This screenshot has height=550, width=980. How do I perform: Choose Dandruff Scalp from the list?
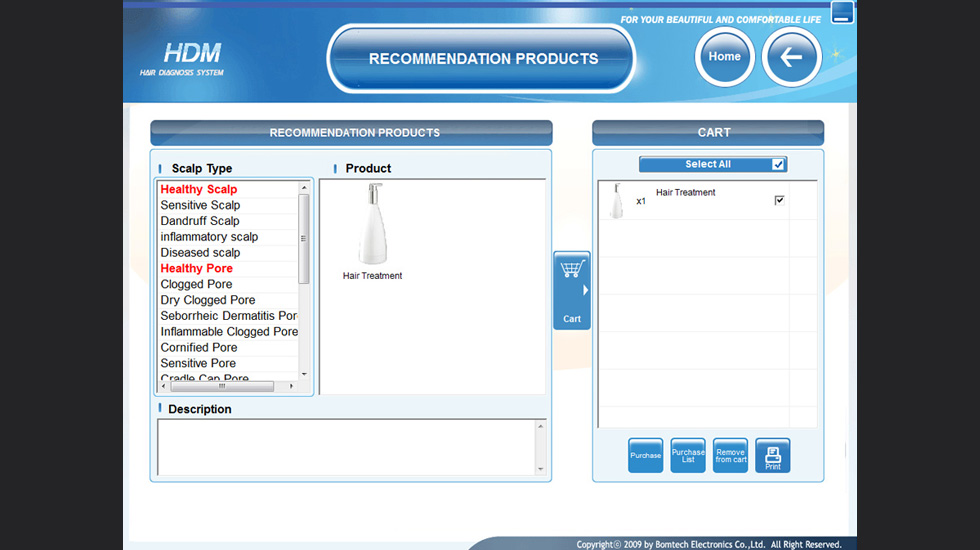coord(200,221)
